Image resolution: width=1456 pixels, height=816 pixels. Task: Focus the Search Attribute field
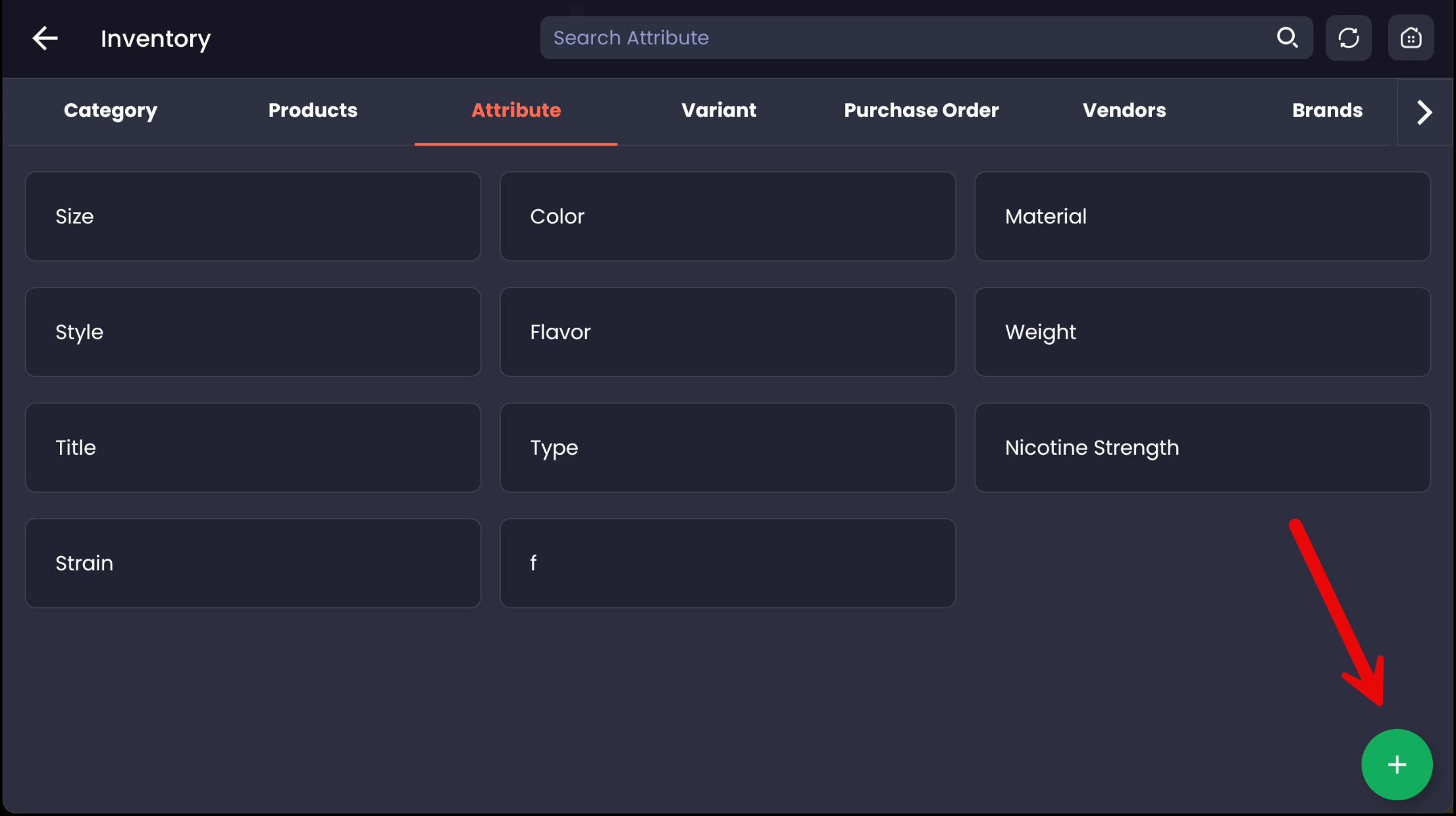[908, 38]
